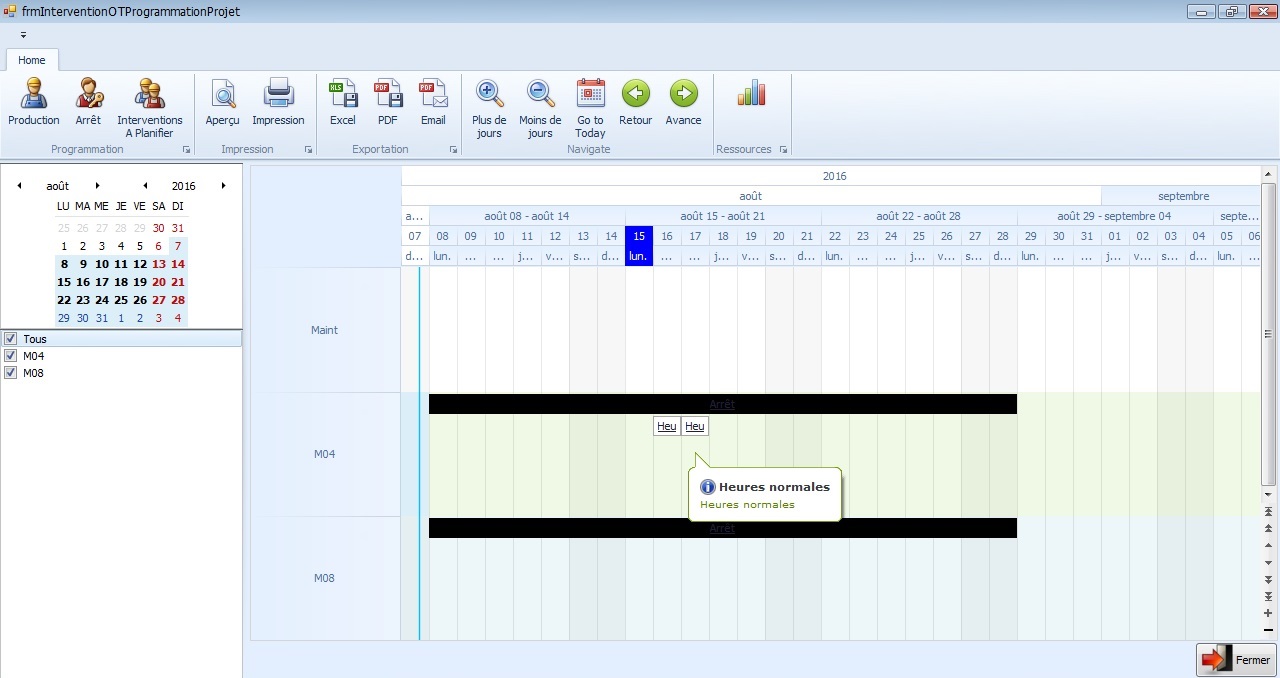Click the Fermer button
Viewport: 1280px width, 678px height.
1237,660
